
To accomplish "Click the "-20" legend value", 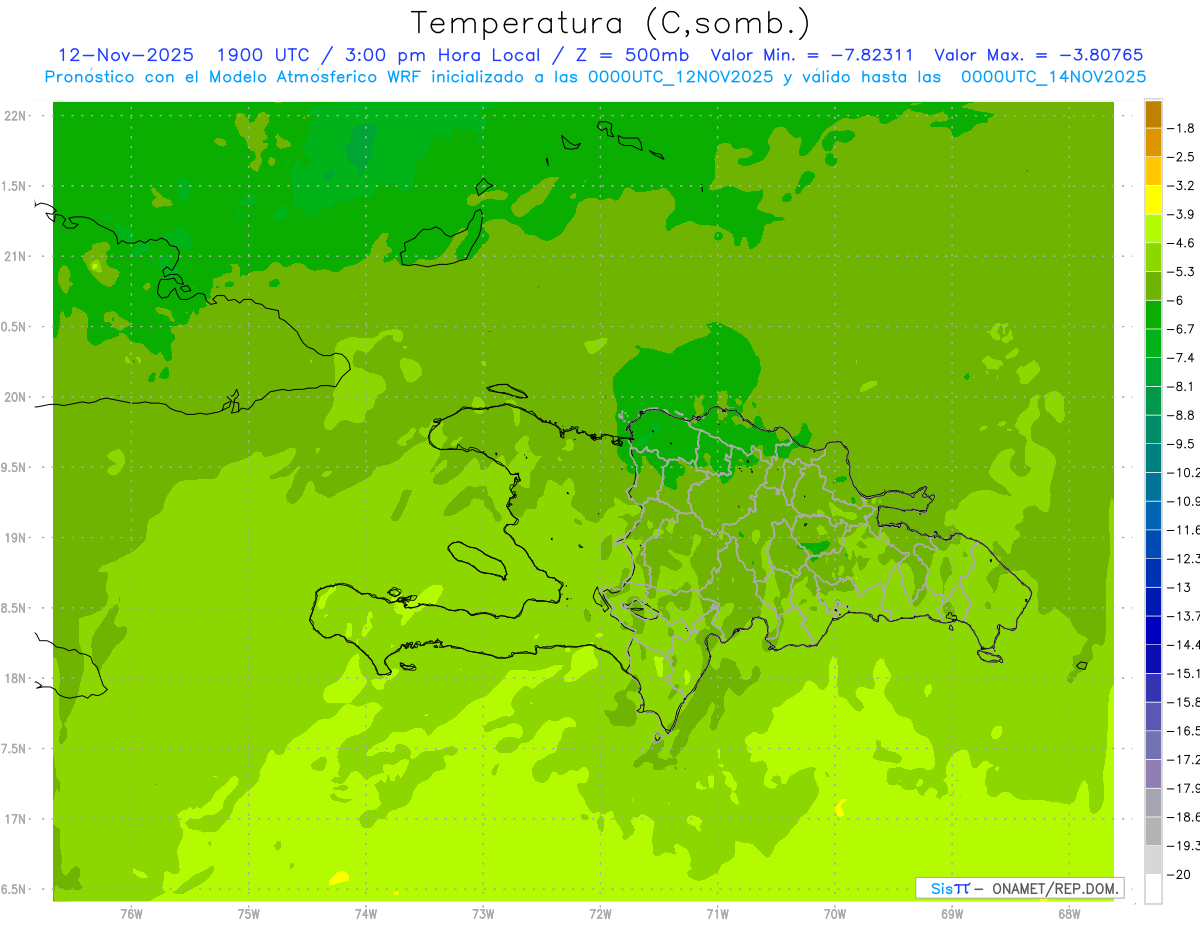I will click(1179, 874).
